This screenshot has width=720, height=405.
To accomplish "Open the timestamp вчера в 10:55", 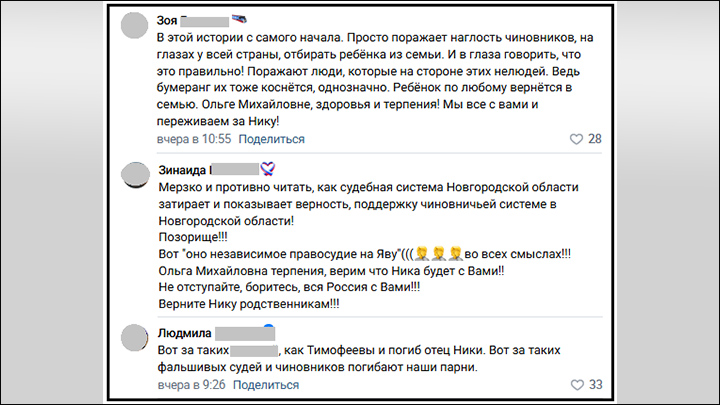I will pyautogui.click(x=194, y=139).
